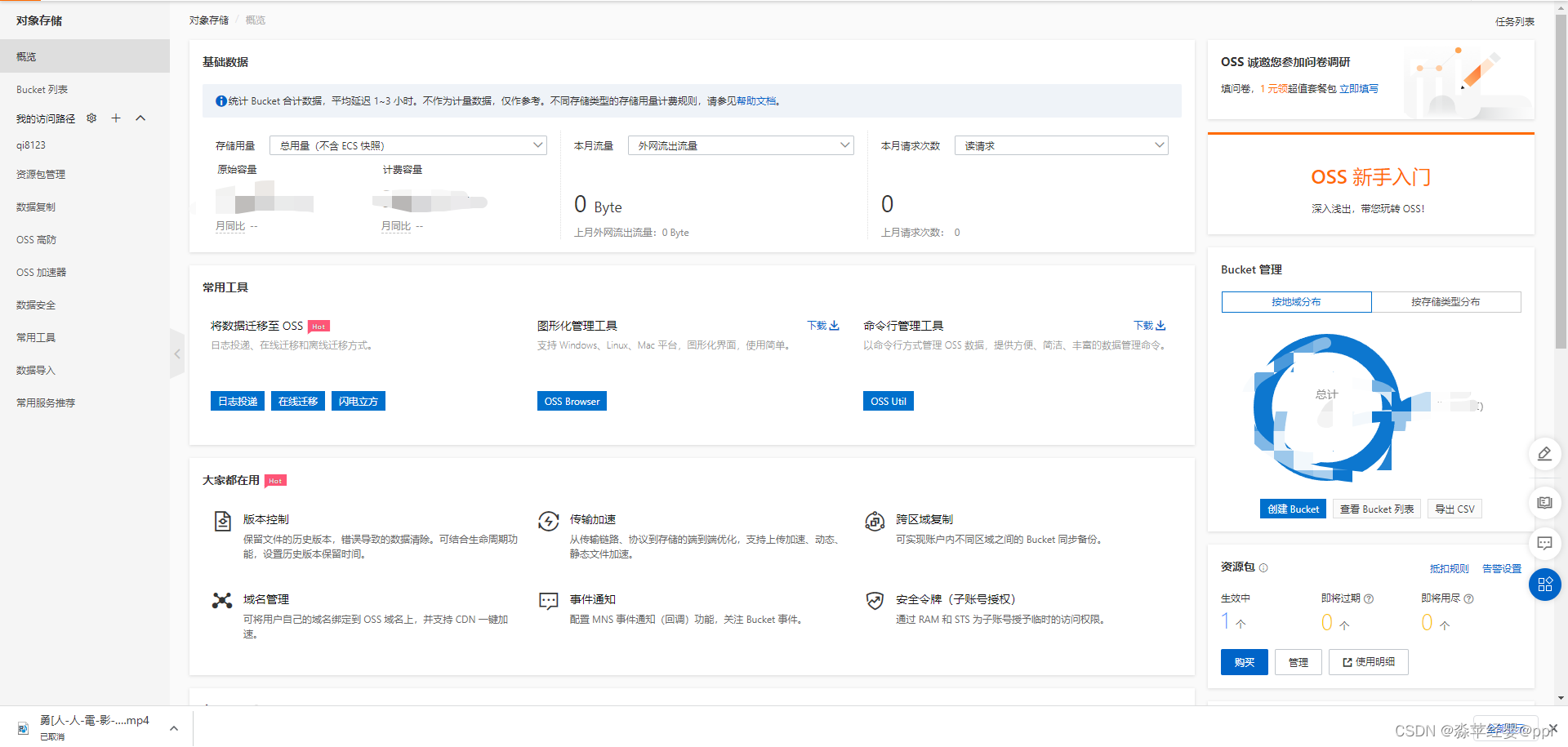Open 本月请求次数 读请求 dropdown
This screenshot has height=747, width=1568.
(x=1061, y=145)
